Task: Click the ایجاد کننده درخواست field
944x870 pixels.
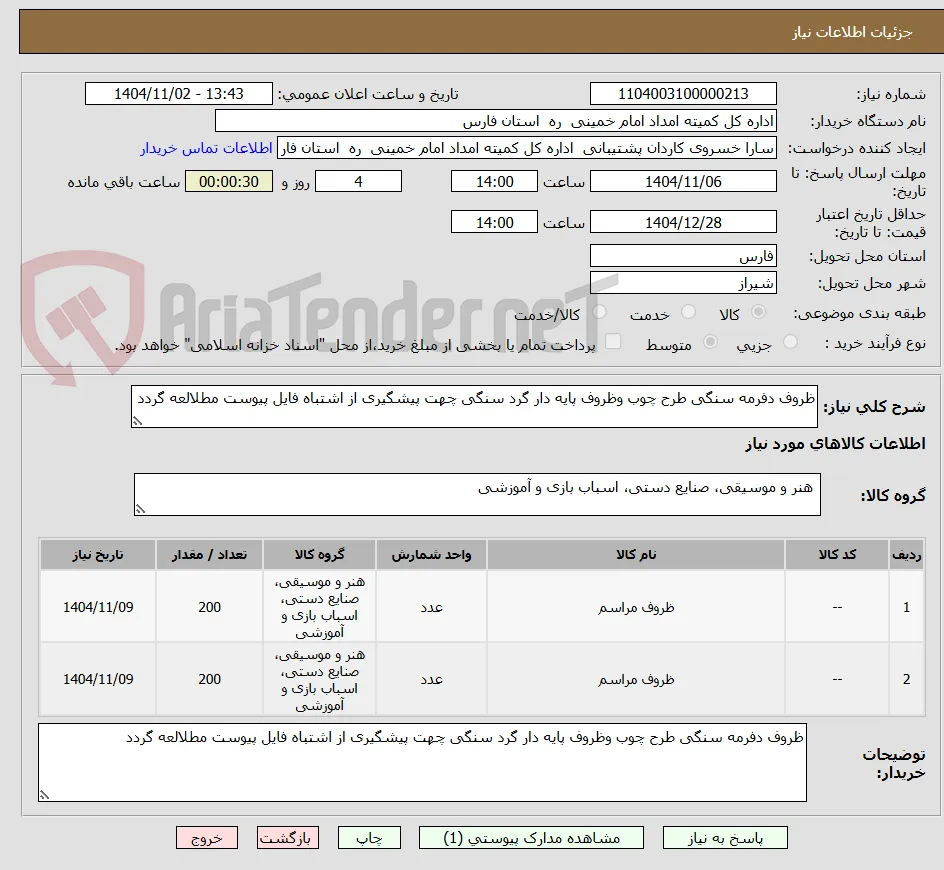Action: pyautogui.click(x=527, y=148)
